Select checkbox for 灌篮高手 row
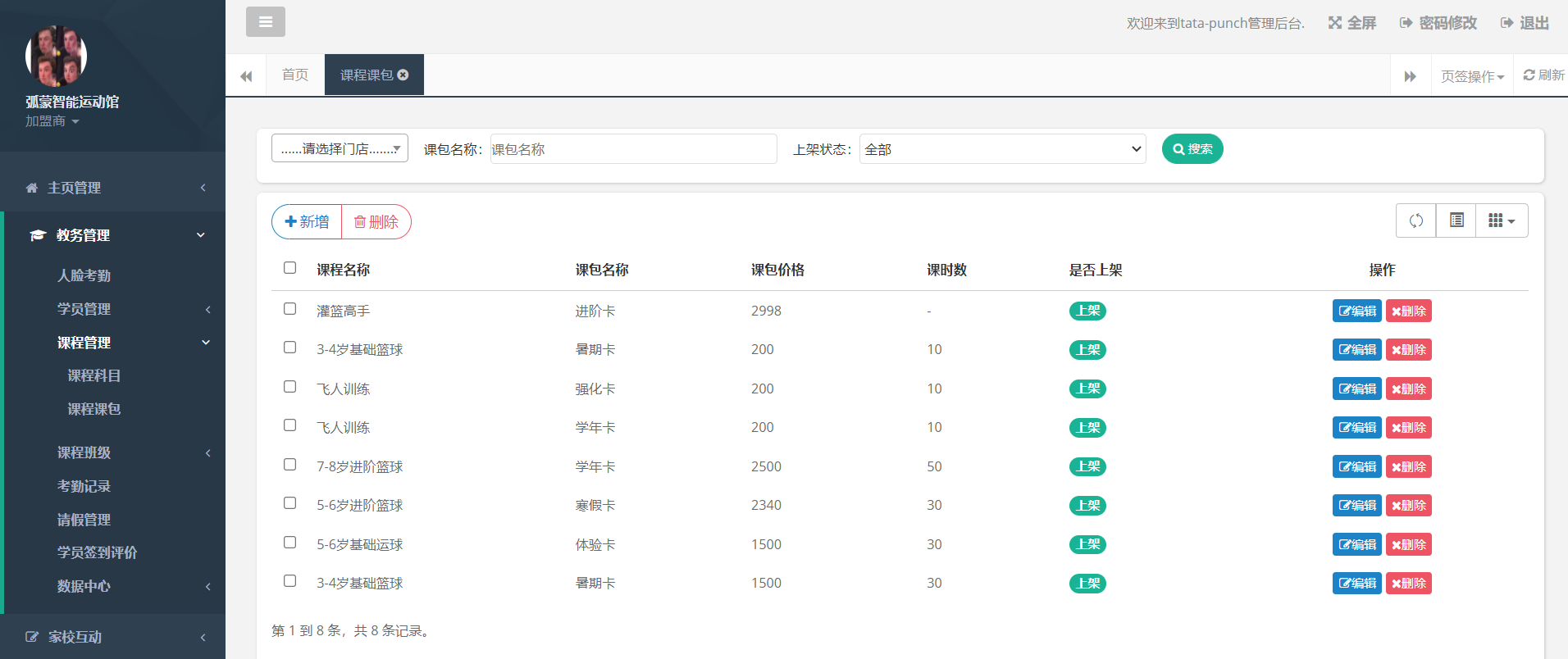The image size is (1568, 659). tap(289, 309)
